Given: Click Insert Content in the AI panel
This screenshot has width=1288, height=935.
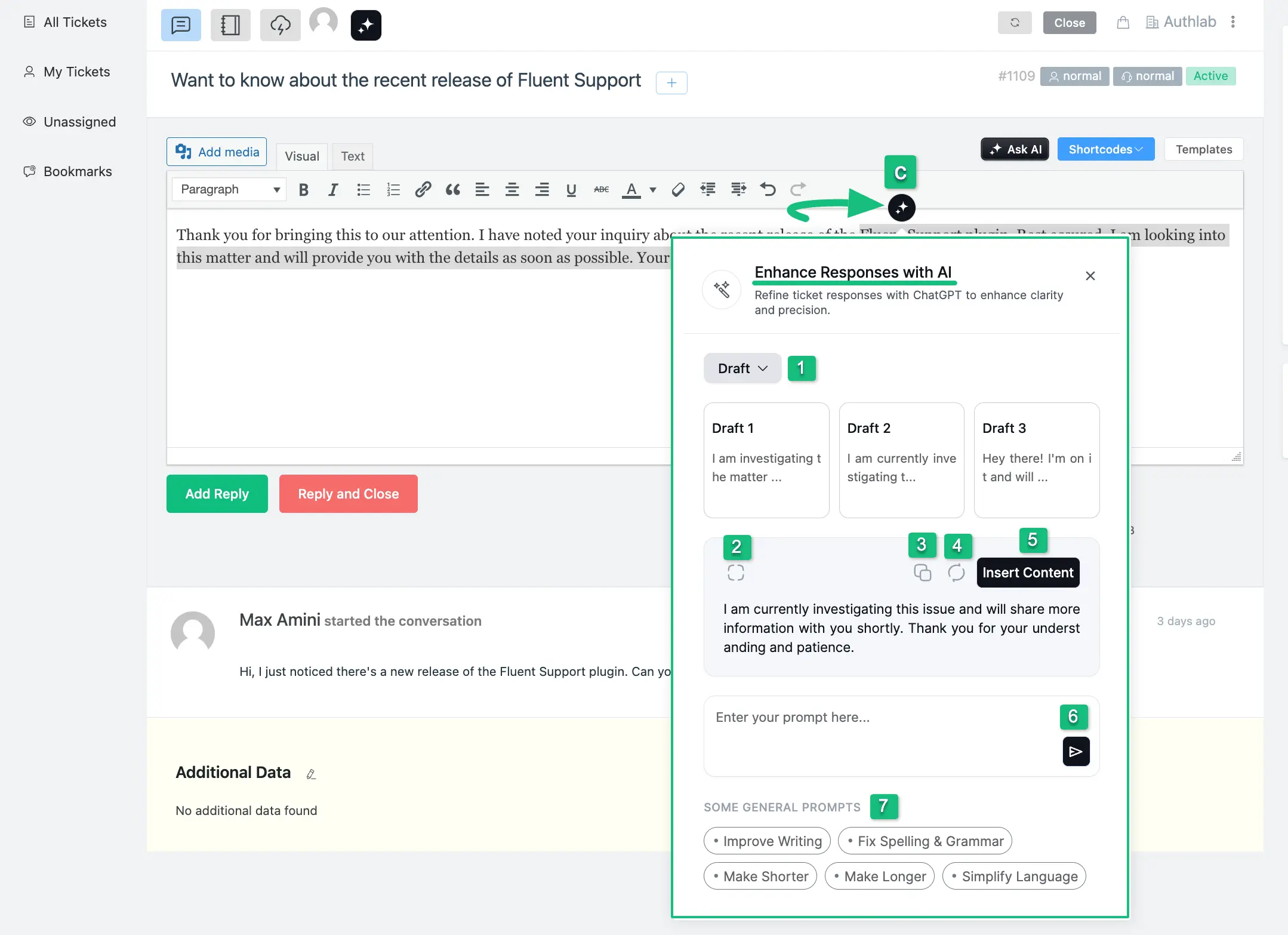Looking at the screenshot, I should [x=1028, y=573].
